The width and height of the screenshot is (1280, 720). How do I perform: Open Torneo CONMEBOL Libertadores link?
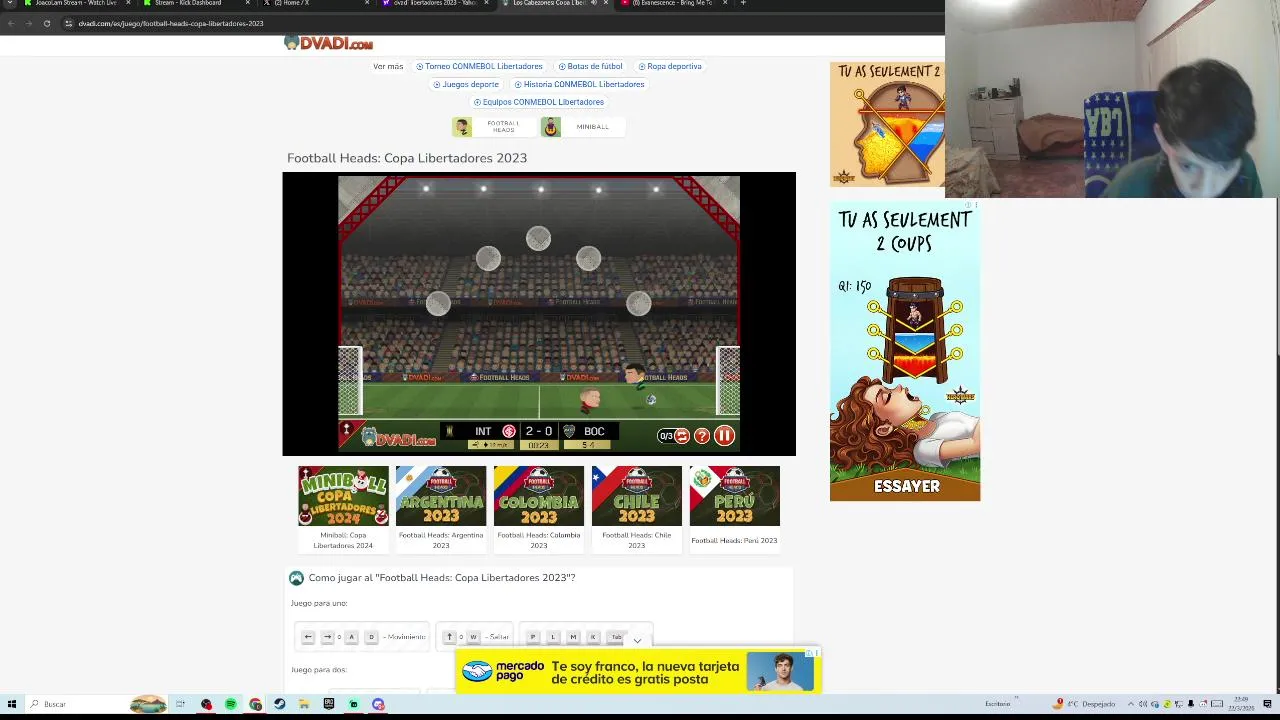point(479,66)
